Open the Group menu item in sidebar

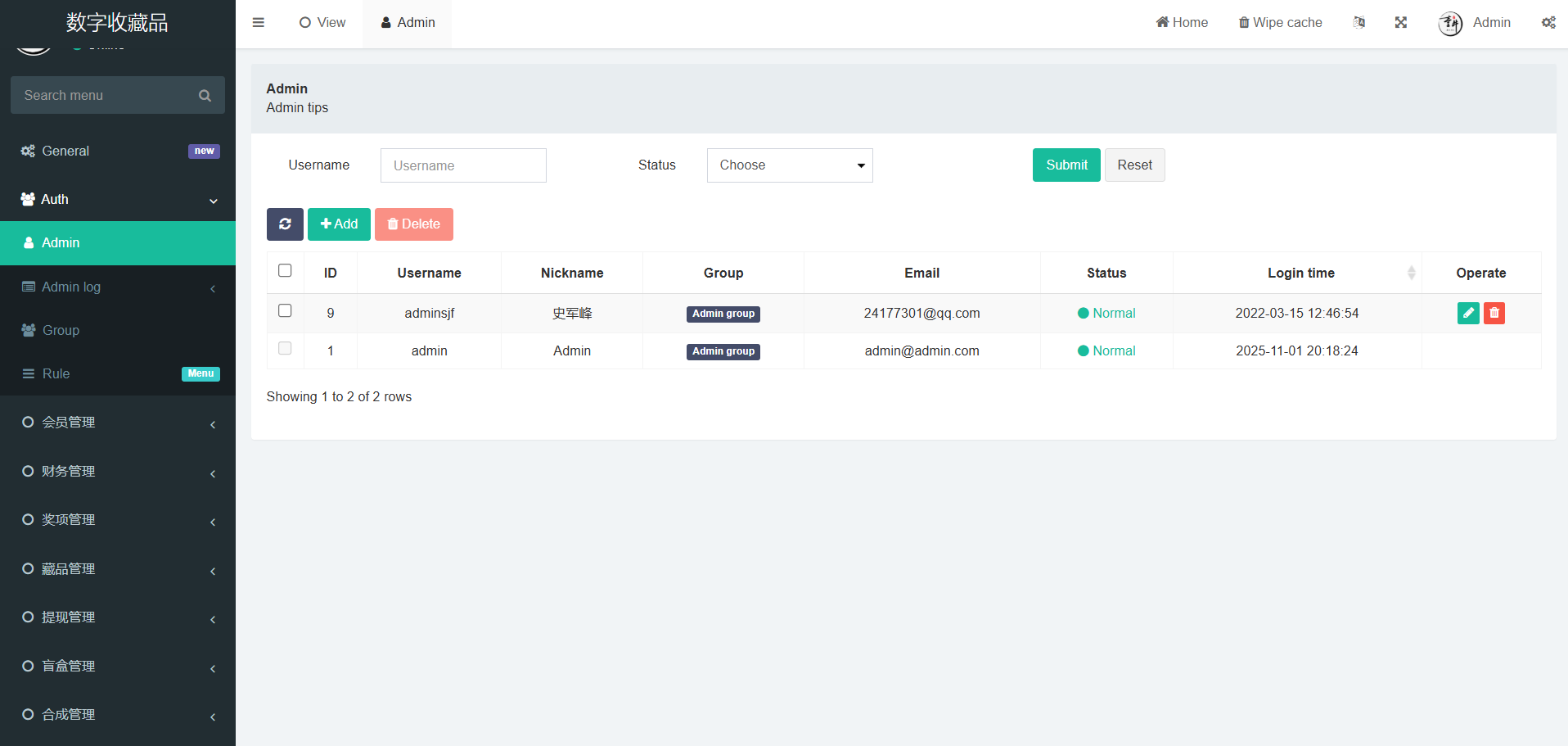(61, 330)
